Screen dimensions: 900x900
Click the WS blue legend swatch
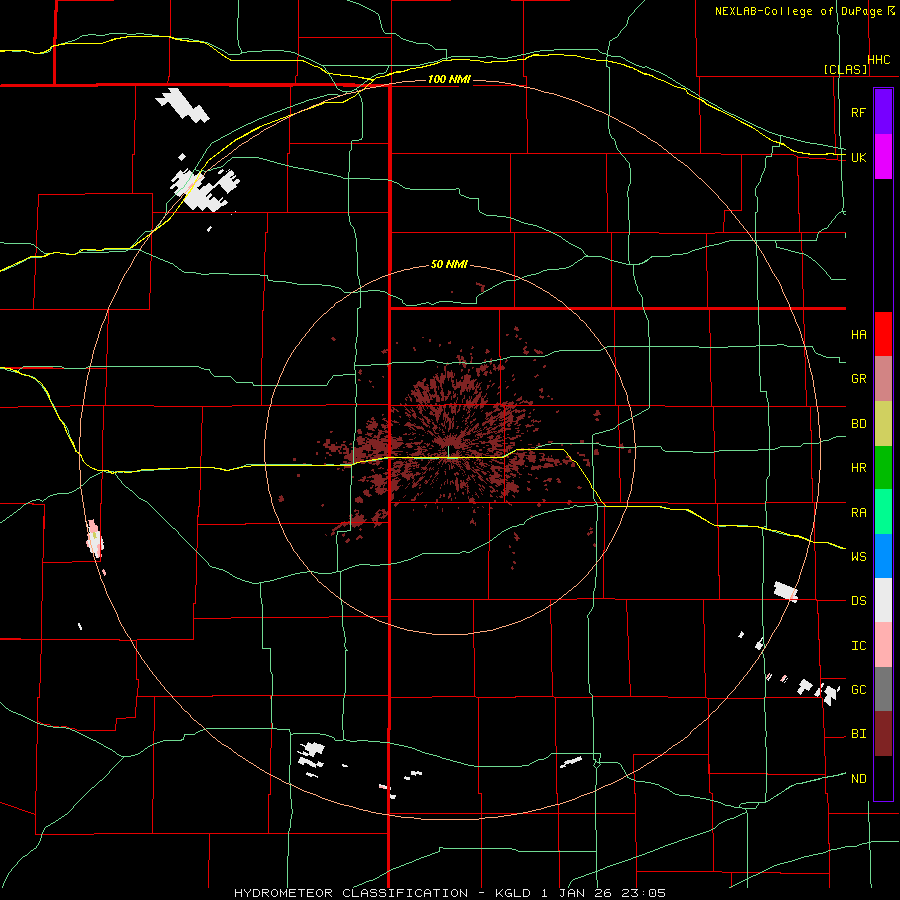coord(883,556)
